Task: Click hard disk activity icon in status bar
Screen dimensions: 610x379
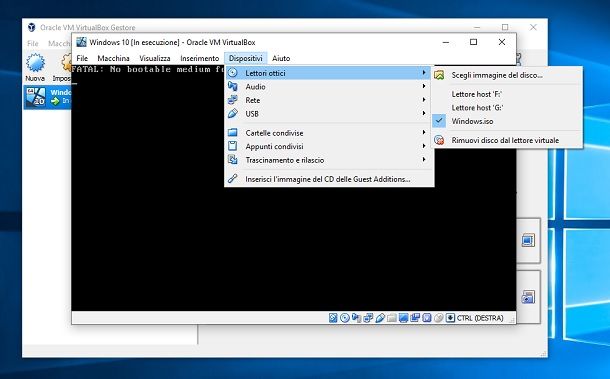Action: click(333, 318)
